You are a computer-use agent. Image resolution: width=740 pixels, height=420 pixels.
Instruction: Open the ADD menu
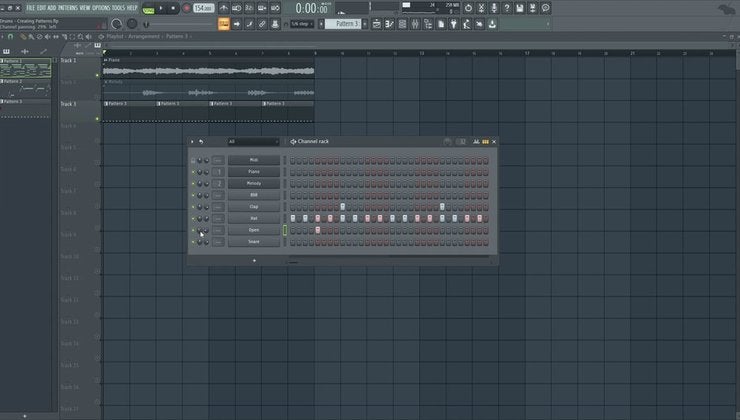pos(52,8)
